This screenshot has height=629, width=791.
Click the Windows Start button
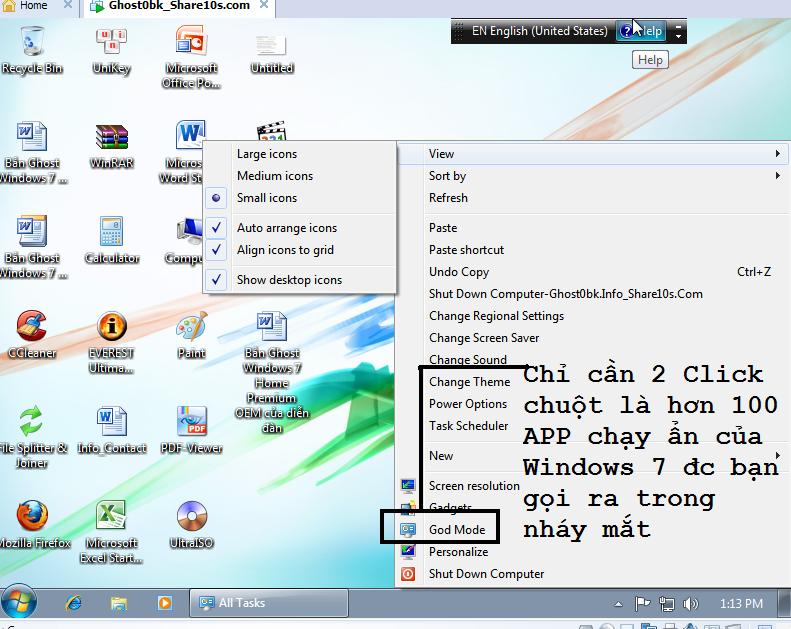point(19,603)
